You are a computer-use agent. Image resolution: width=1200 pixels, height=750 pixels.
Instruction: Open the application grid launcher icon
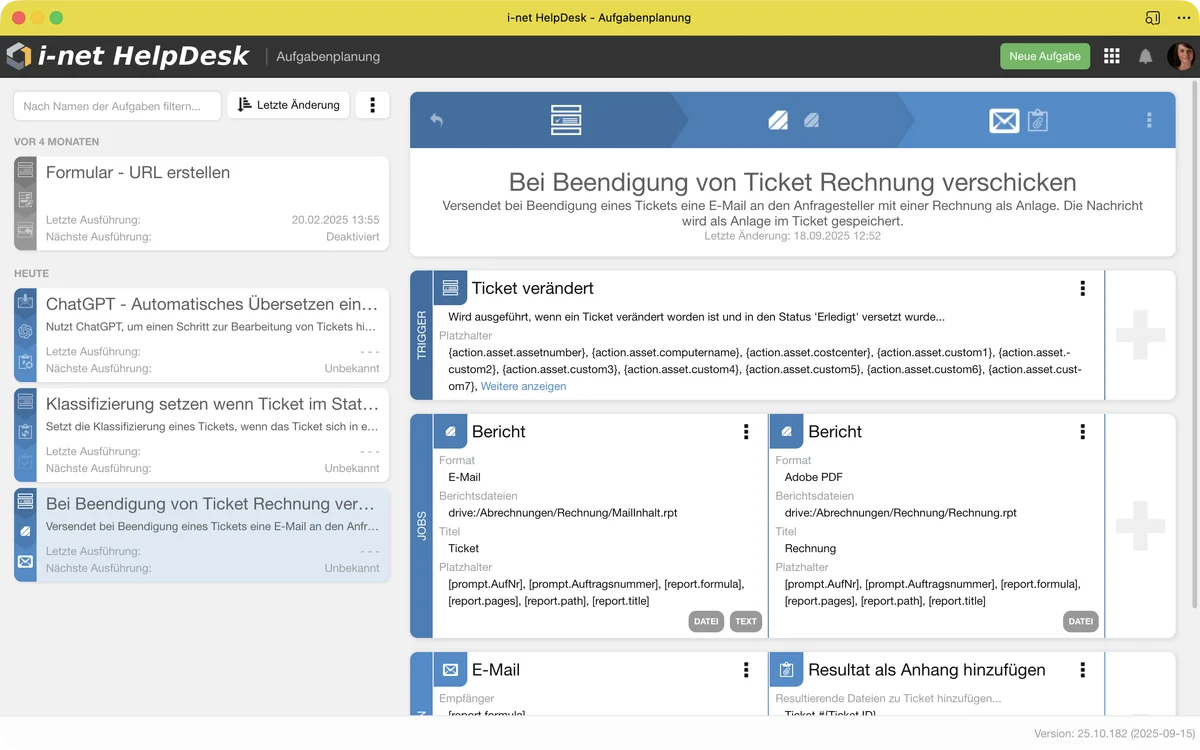click(1111, 56)
